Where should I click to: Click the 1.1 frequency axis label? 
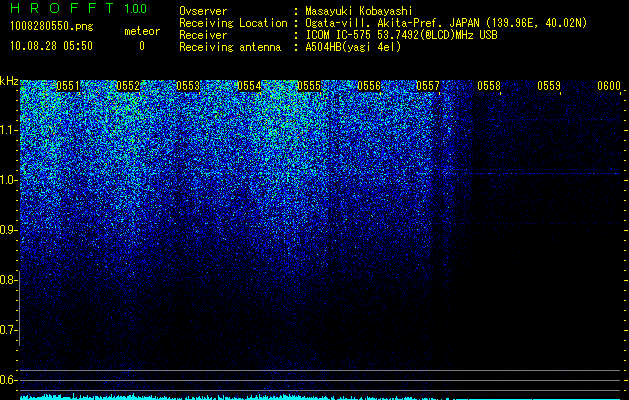coord(8,130)
